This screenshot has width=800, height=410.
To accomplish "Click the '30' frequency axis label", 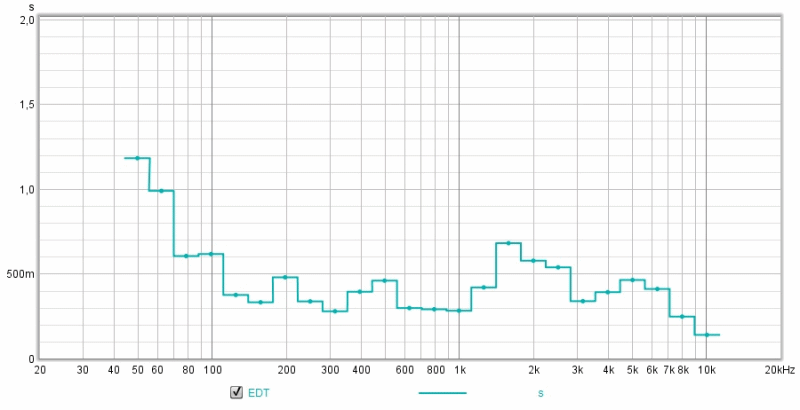I will coord(83,370).
